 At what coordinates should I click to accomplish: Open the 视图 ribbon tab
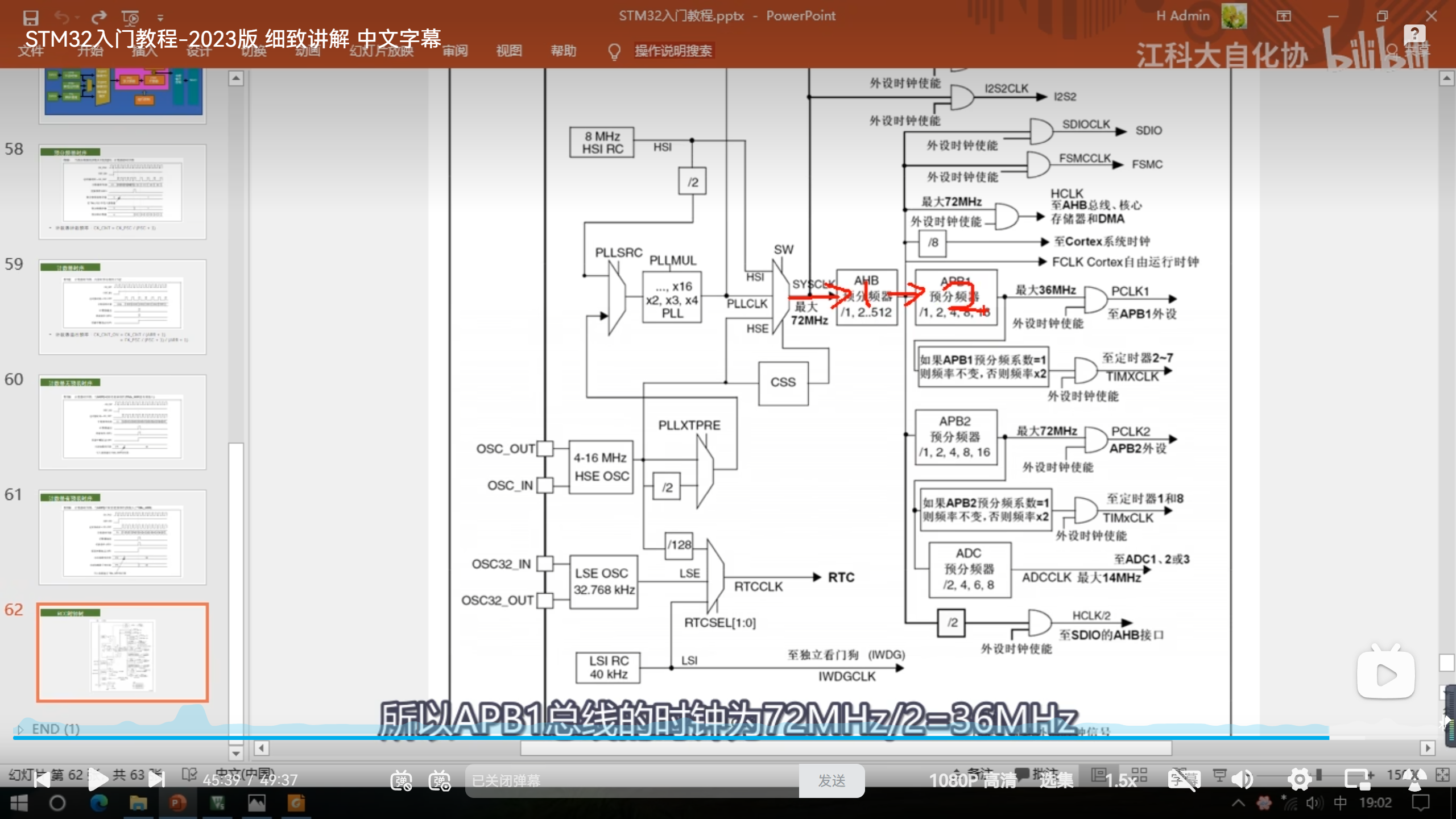click(x=508, y=51)
